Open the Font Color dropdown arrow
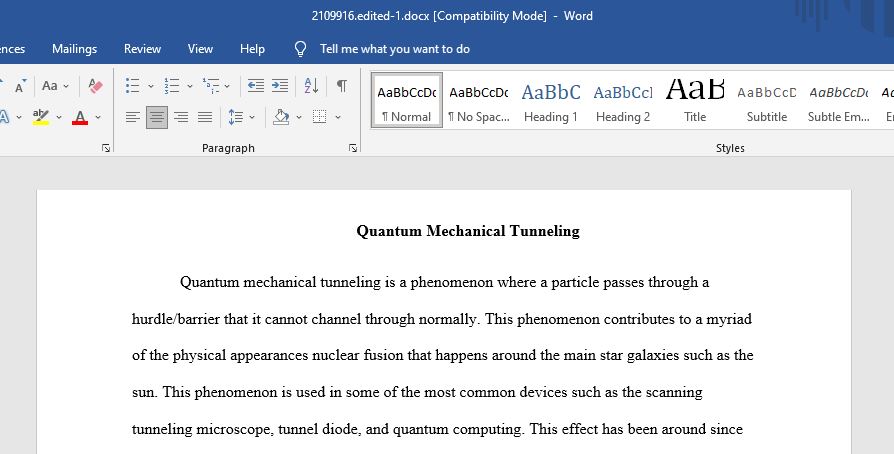Viewport: 894px width, 454px height. tap(98, 117)
